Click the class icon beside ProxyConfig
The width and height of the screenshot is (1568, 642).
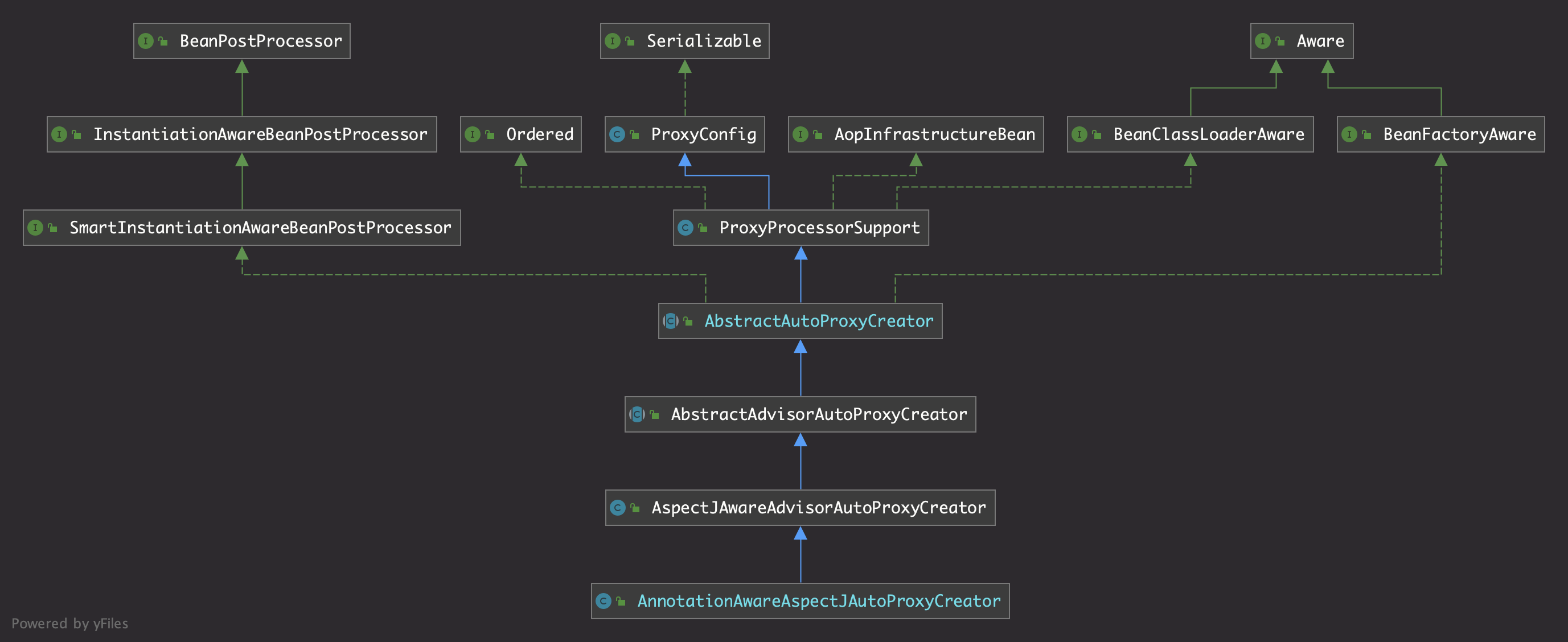617,134
